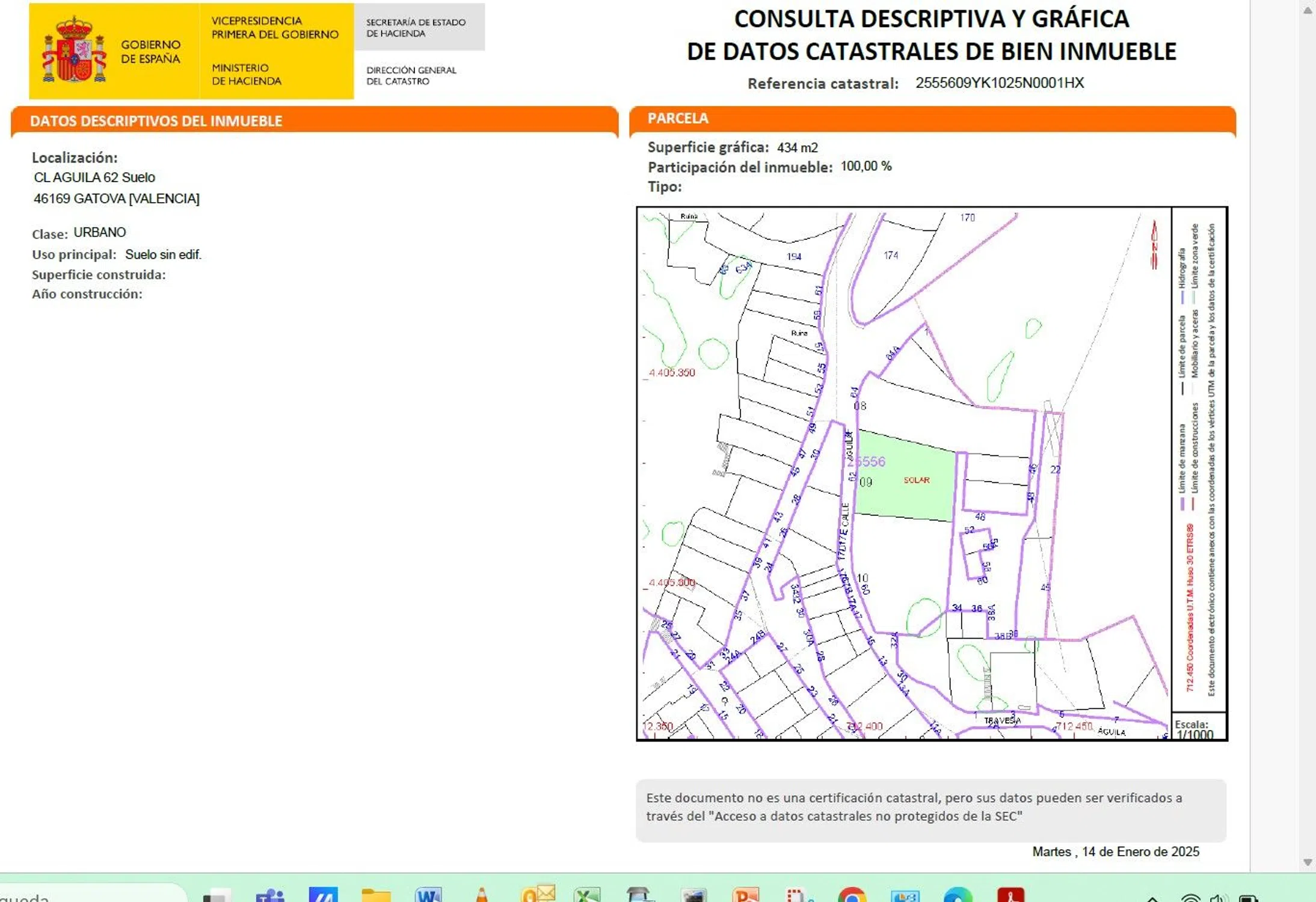Switch to Google Chrome in taskbar
Viewport: 1316px width, 902px height.
click(x=852, y=896)
